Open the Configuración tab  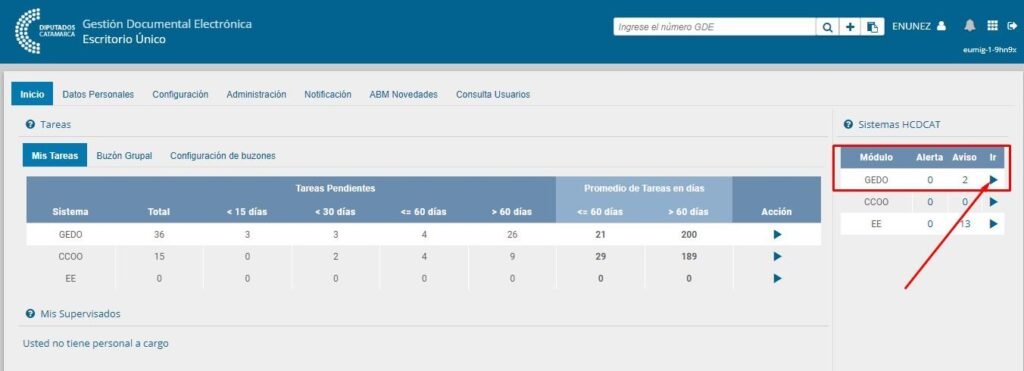[180, 95]
